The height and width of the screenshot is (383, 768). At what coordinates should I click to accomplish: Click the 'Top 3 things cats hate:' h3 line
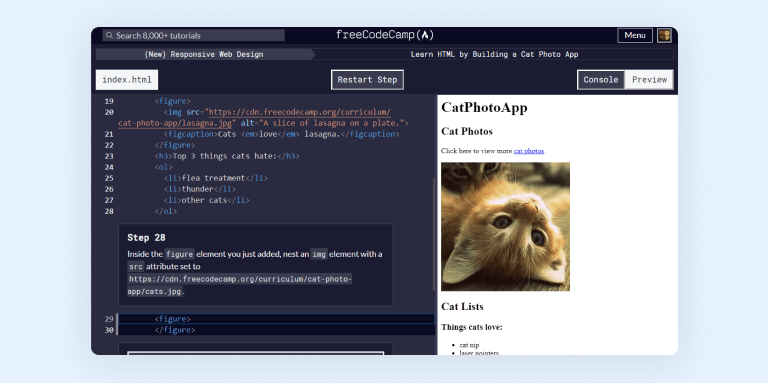(x=227, y=156)
